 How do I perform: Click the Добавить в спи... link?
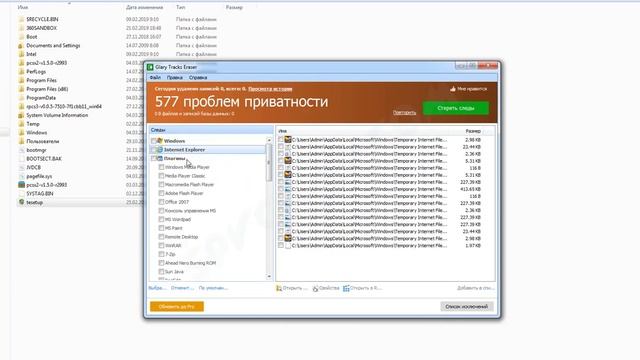pos(476,288)
